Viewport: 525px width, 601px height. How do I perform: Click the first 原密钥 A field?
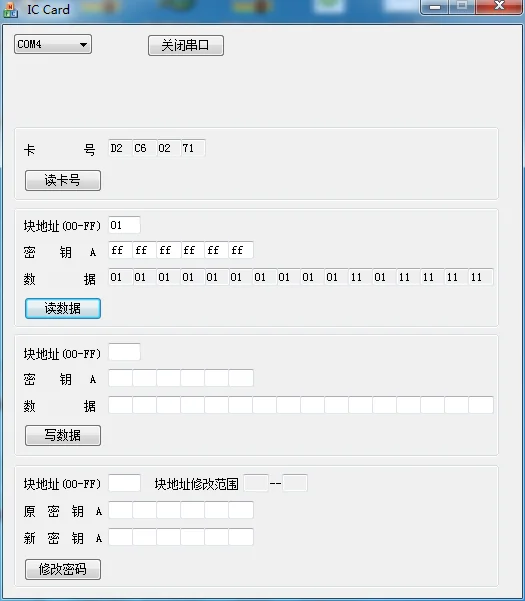coord(120,510)
